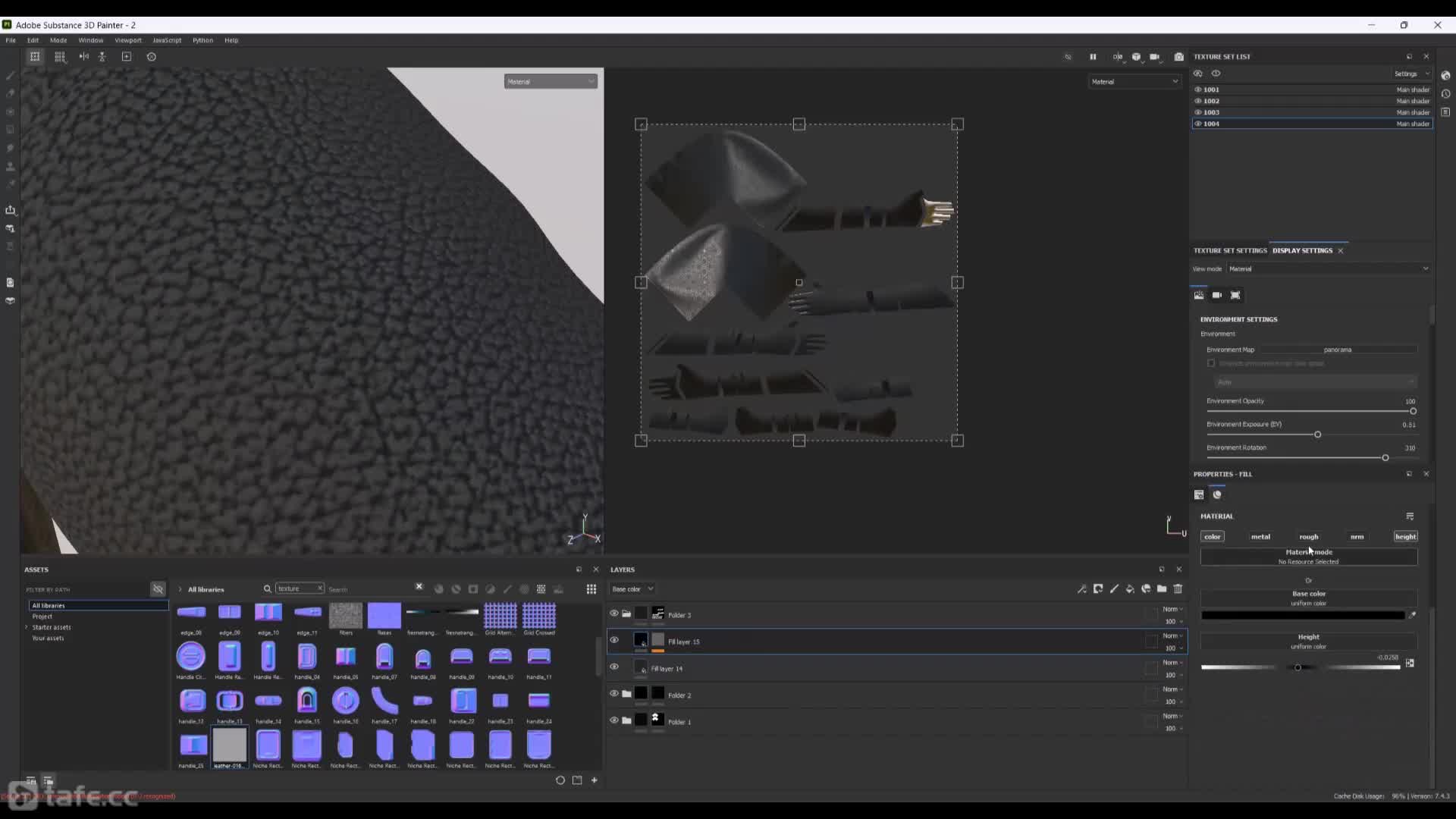
Task: Click the Environment Map panorama field
Action: [x=1338, y=350]
